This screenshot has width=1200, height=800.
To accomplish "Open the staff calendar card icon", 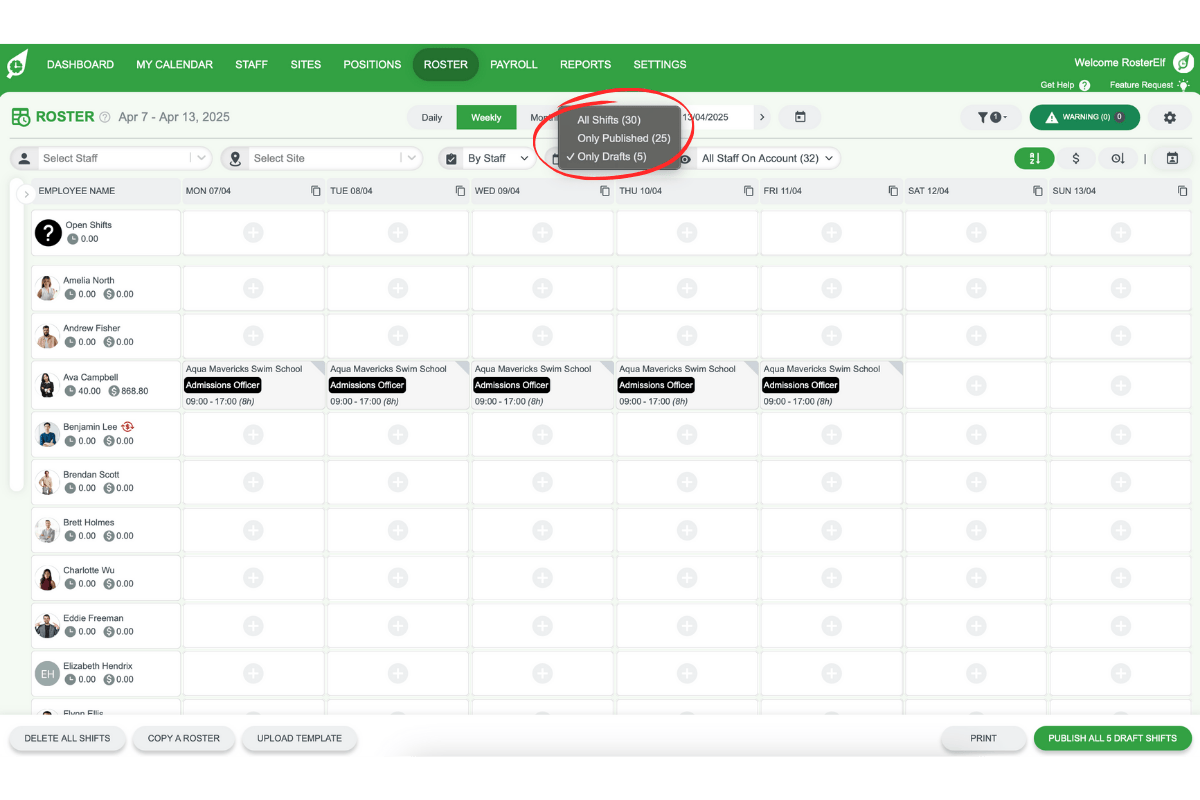I will [1170, 158].
